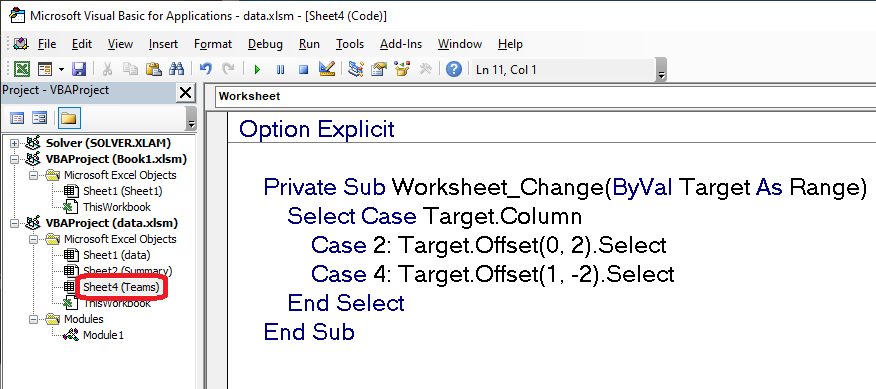Click the View Code icon in Project panel
The height and width of the screenshot is (389, 876).
tap(17, 118)
